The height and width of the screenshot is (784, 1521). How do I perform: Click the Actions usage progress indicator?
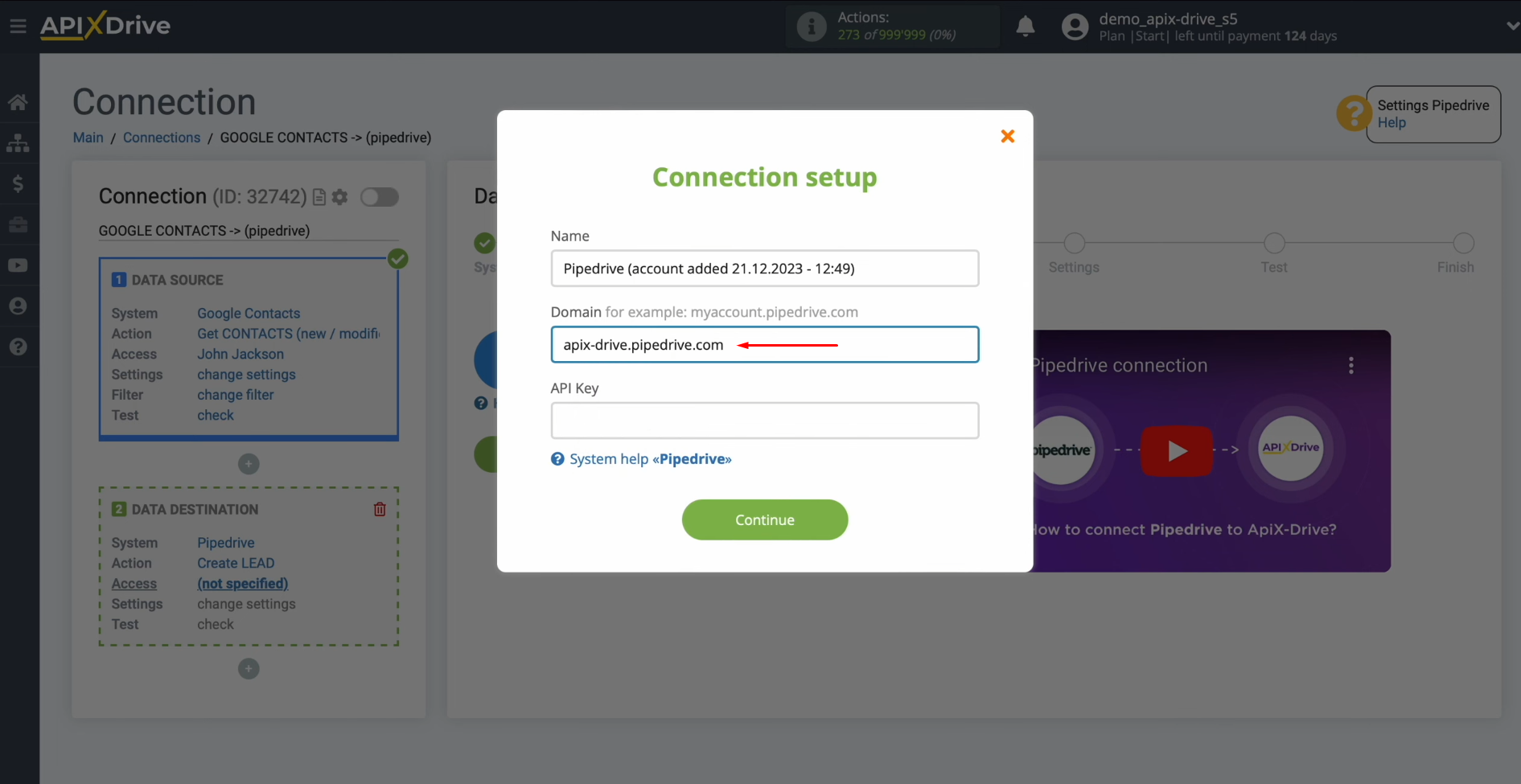tap(891, 26)
